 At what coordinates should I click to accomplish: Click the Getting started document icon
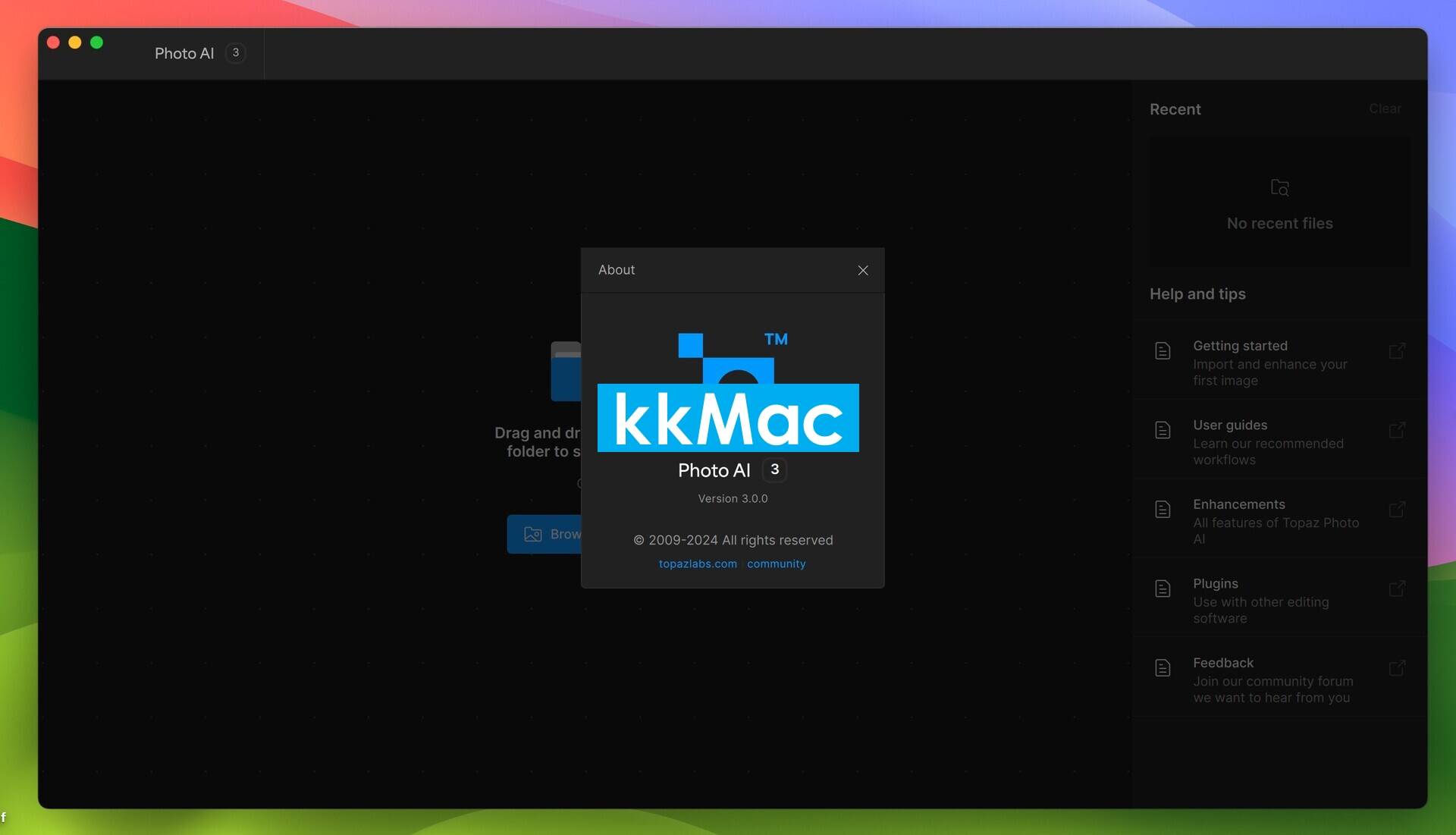(1163, 351)
